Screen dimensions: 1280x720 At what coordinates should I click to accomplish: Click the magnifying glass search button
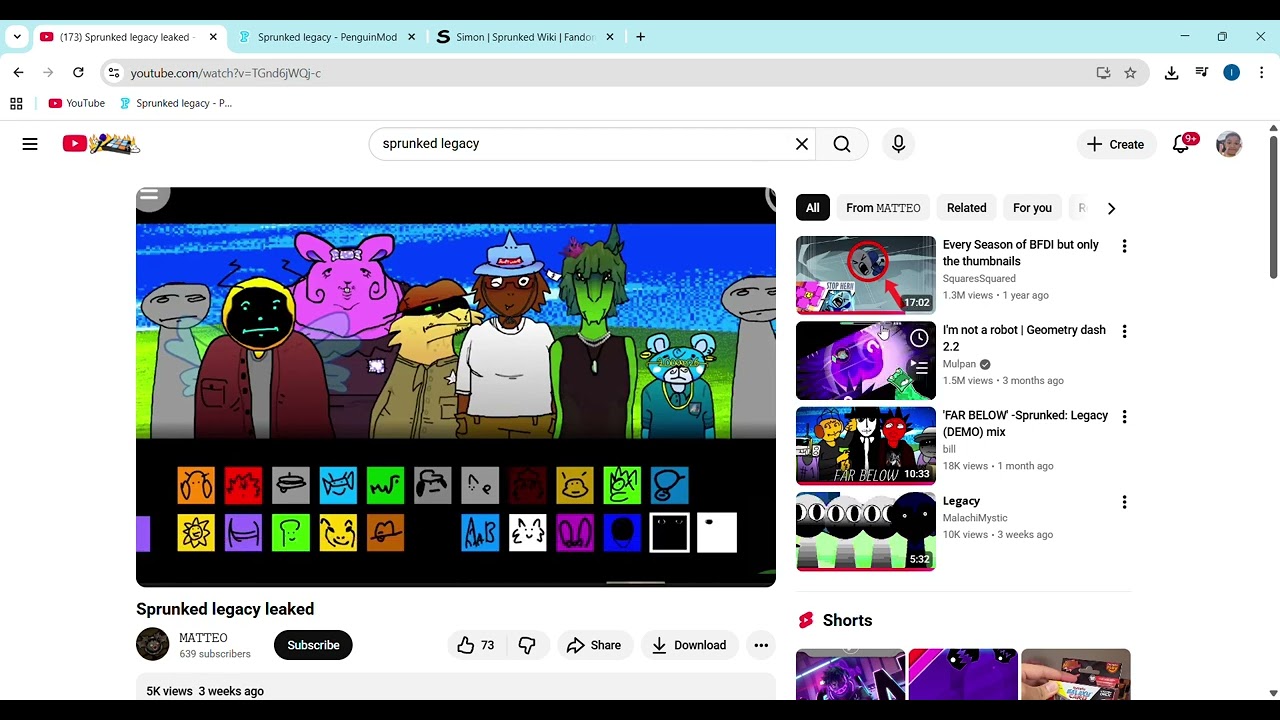(842, 144)
